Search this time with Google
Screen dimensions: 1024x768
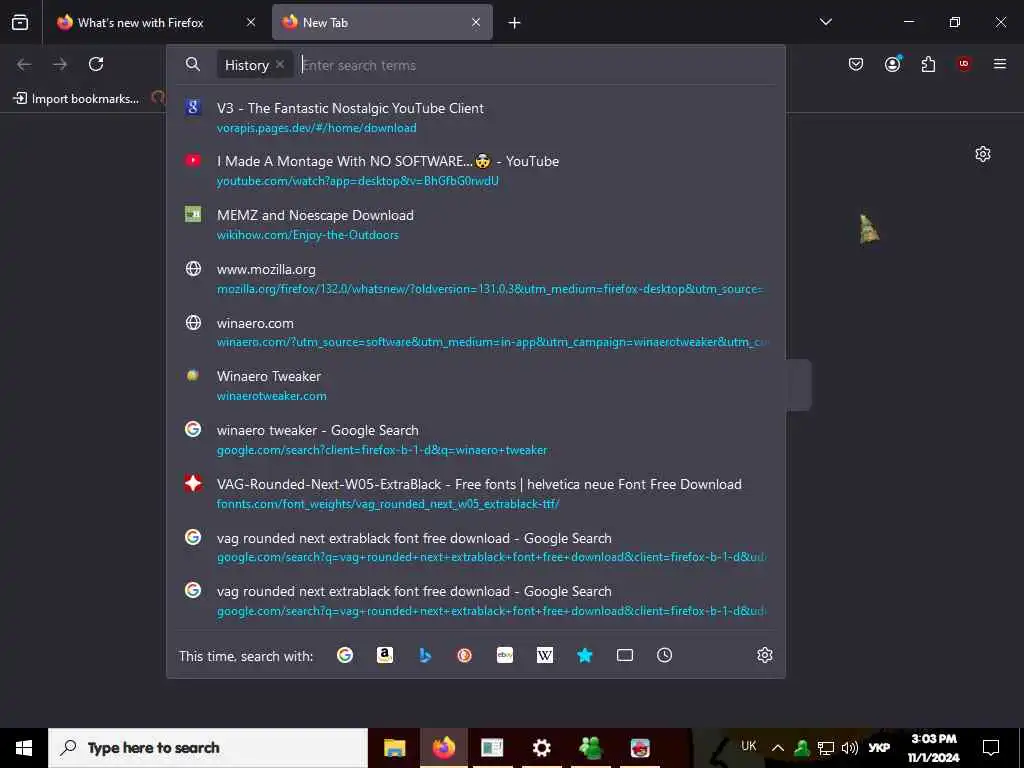(345, 655)
